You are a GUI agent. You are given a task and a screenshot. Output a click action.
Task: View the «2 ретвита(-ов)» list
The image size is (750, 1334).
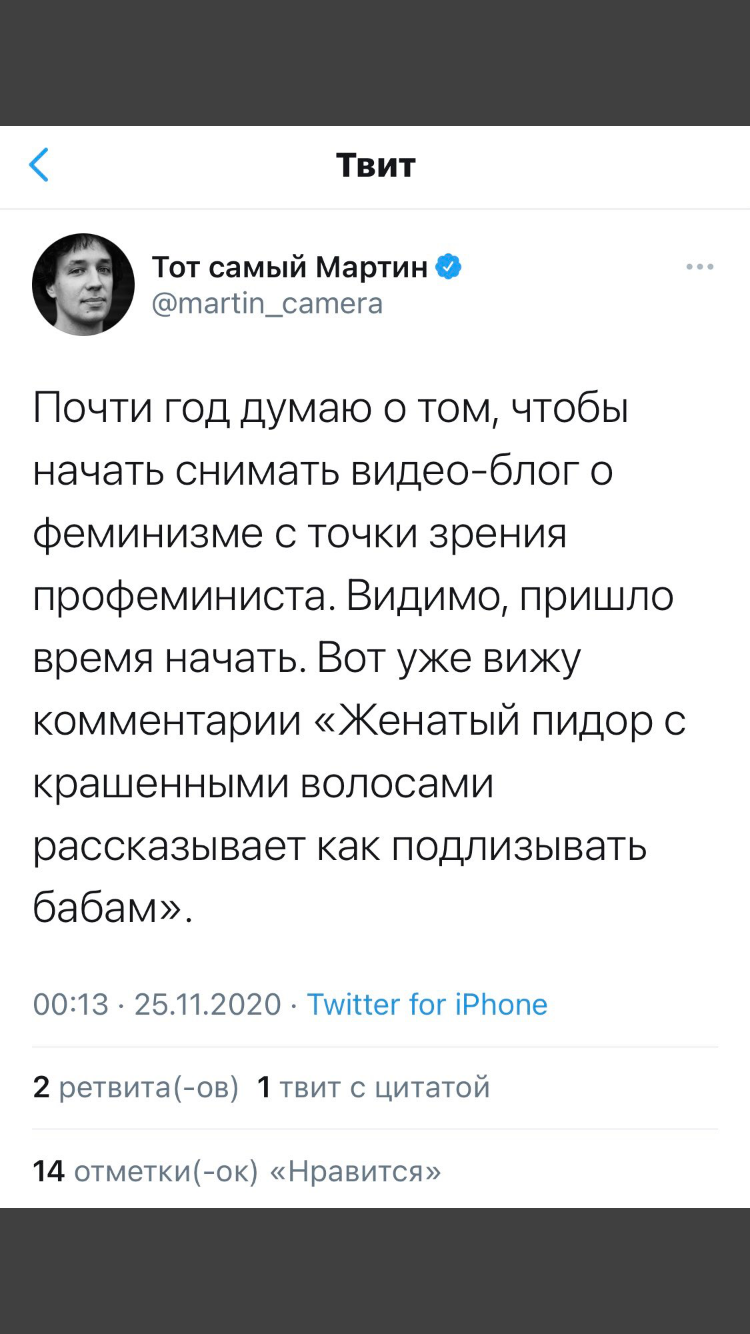136,1087
